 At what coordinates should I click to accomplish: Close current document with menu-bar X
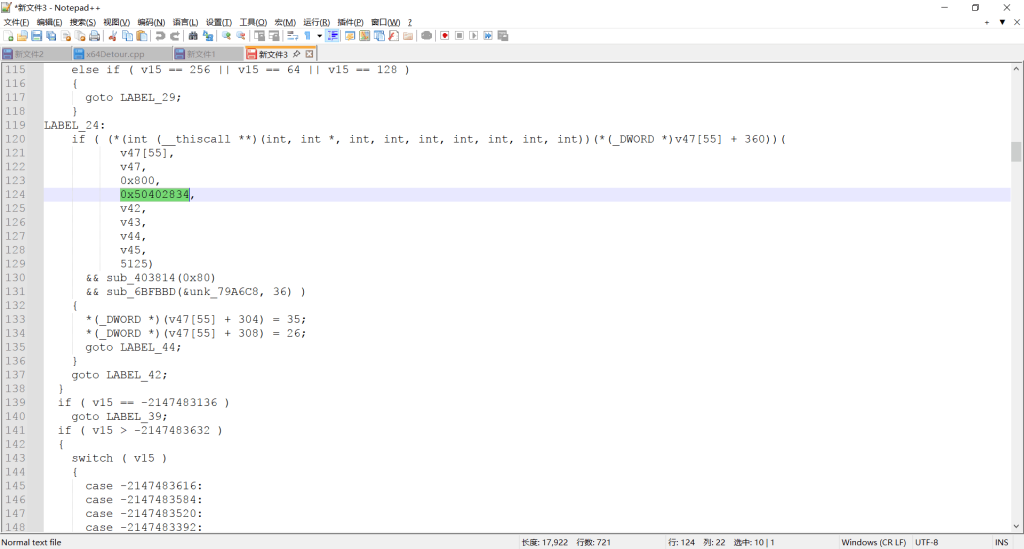(1017, 22)
